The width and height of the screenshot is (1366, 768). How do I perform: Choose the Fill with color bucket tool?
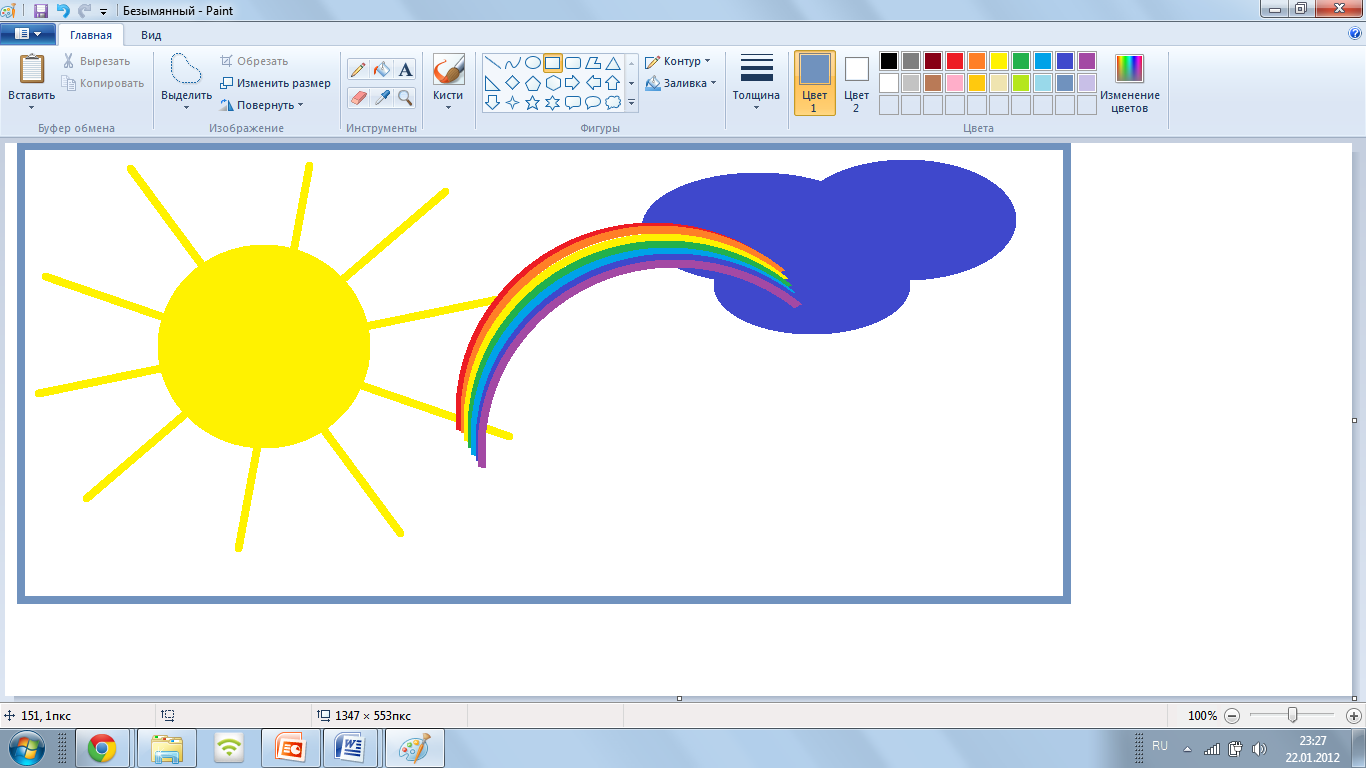click(x=381, y=69)
